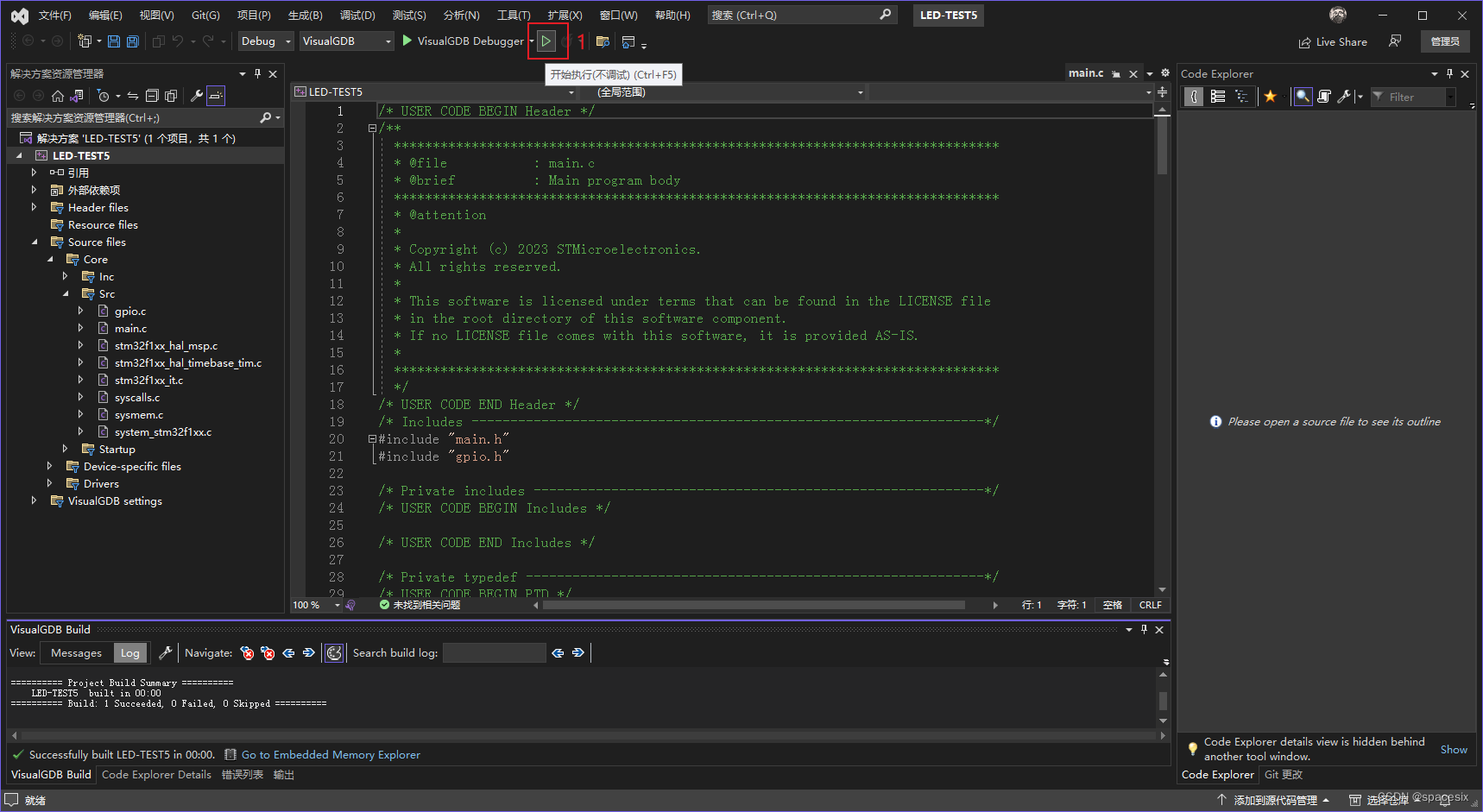Find the previous match in the build log search

[x=558, y=652]
